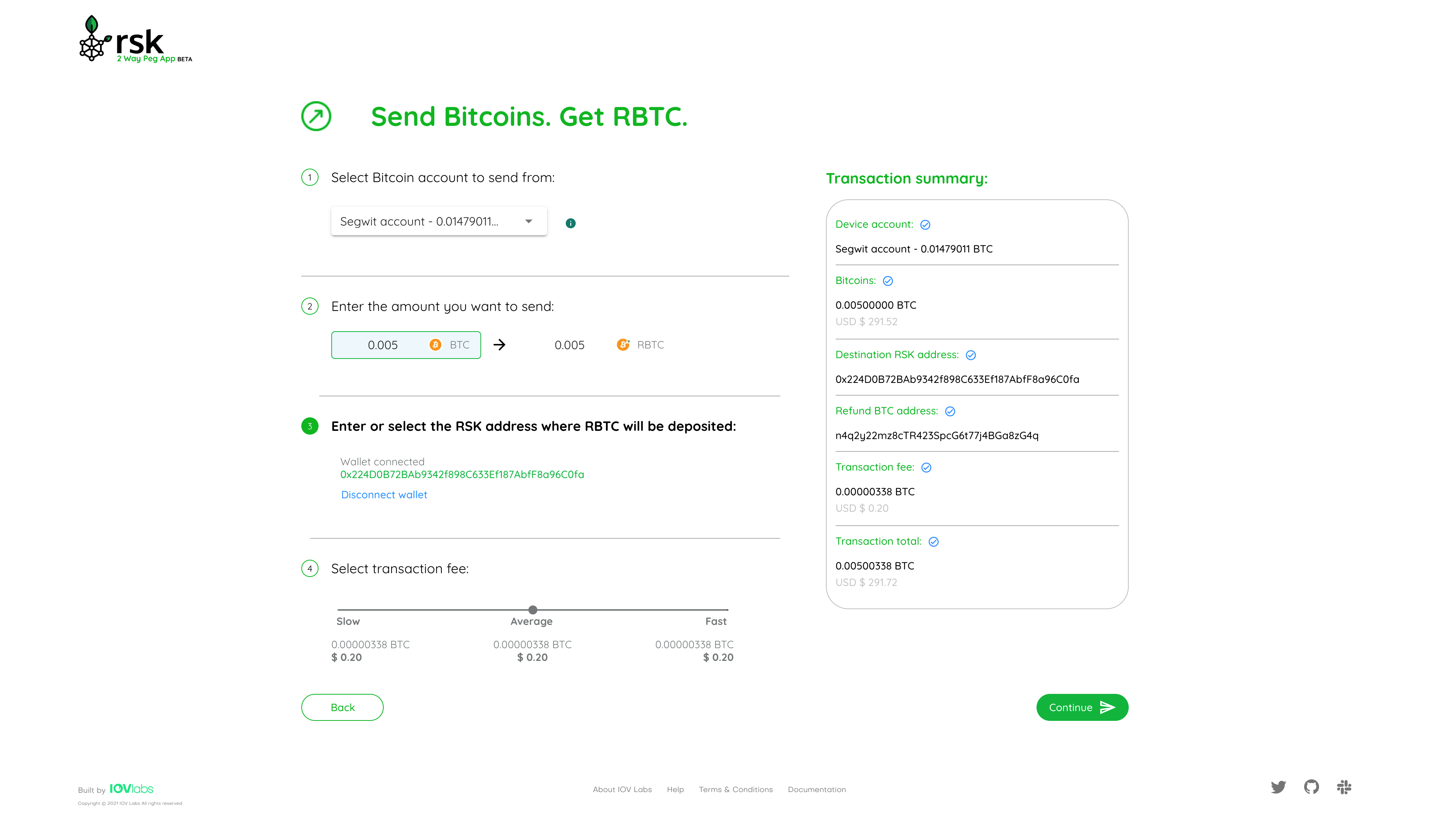The height and width of the screenshot is (840, 1448).
Task: Open the GitHub icon in the footer
Action: [1311, 787]
